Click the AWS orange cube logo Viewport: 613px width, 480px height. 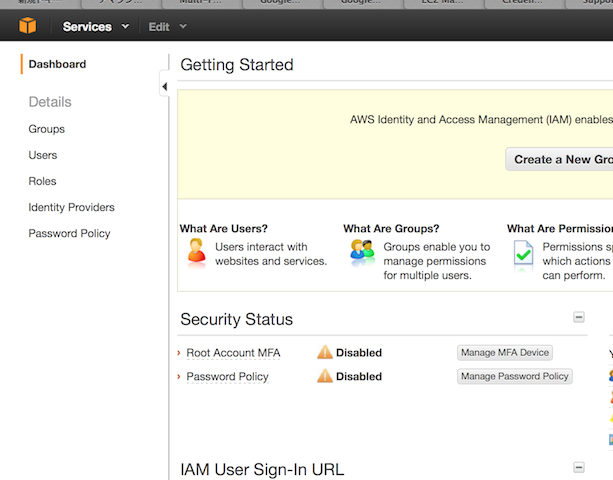point(27,26)
